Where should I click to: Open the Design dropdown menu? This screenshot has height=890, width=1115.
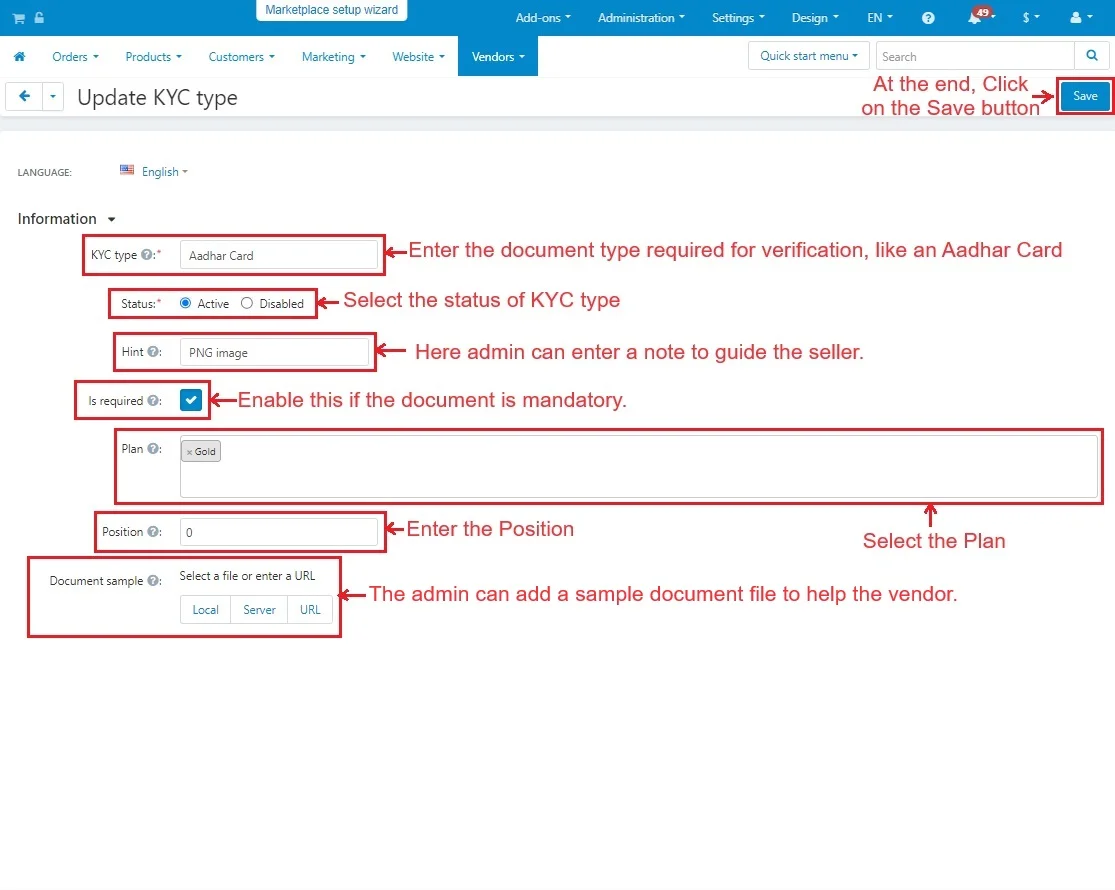(x=815, y=18)
